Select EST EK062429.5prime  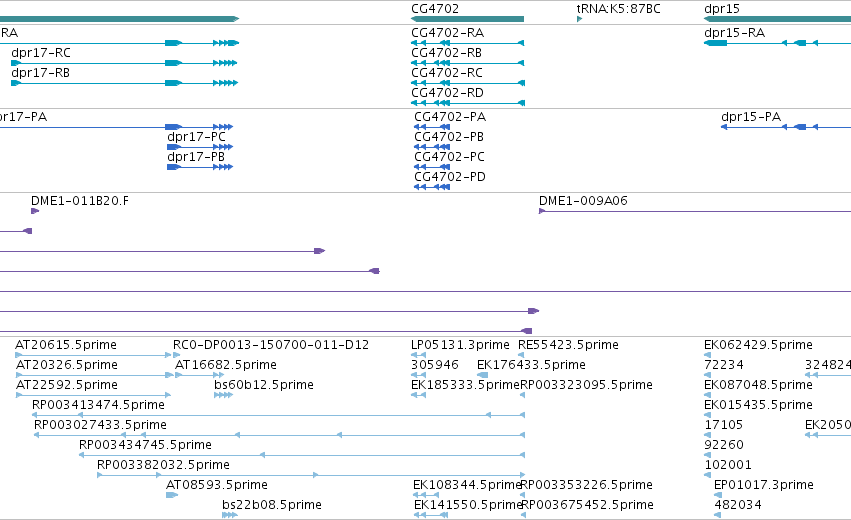(x=758, y=345)
